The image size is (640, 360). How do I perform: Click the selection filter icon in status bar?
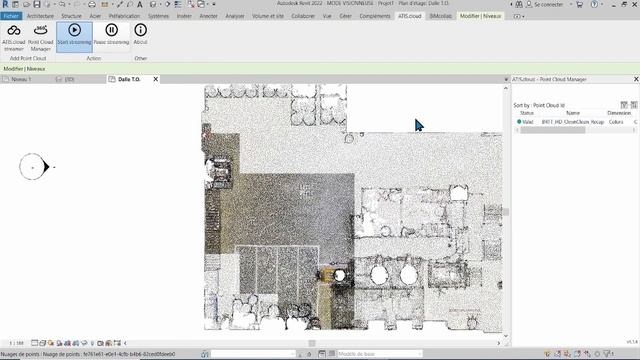tap(608, 354)
